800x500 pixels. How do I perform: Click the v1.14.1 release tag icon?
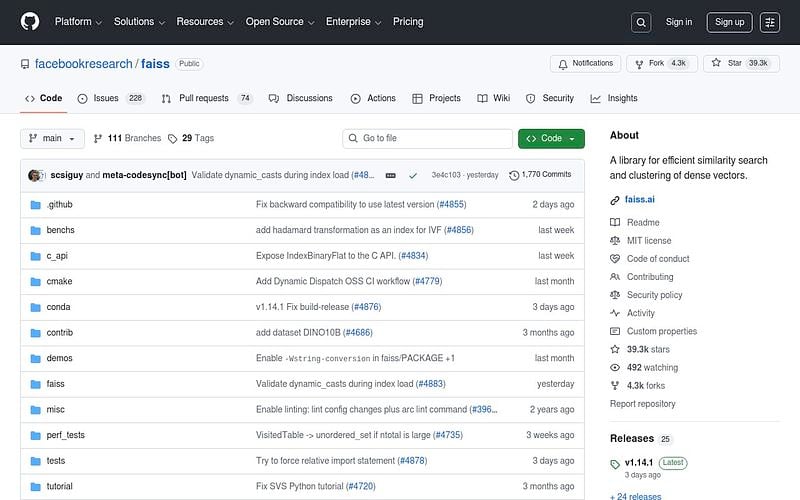pyautogui.click(x=615, y=463)
